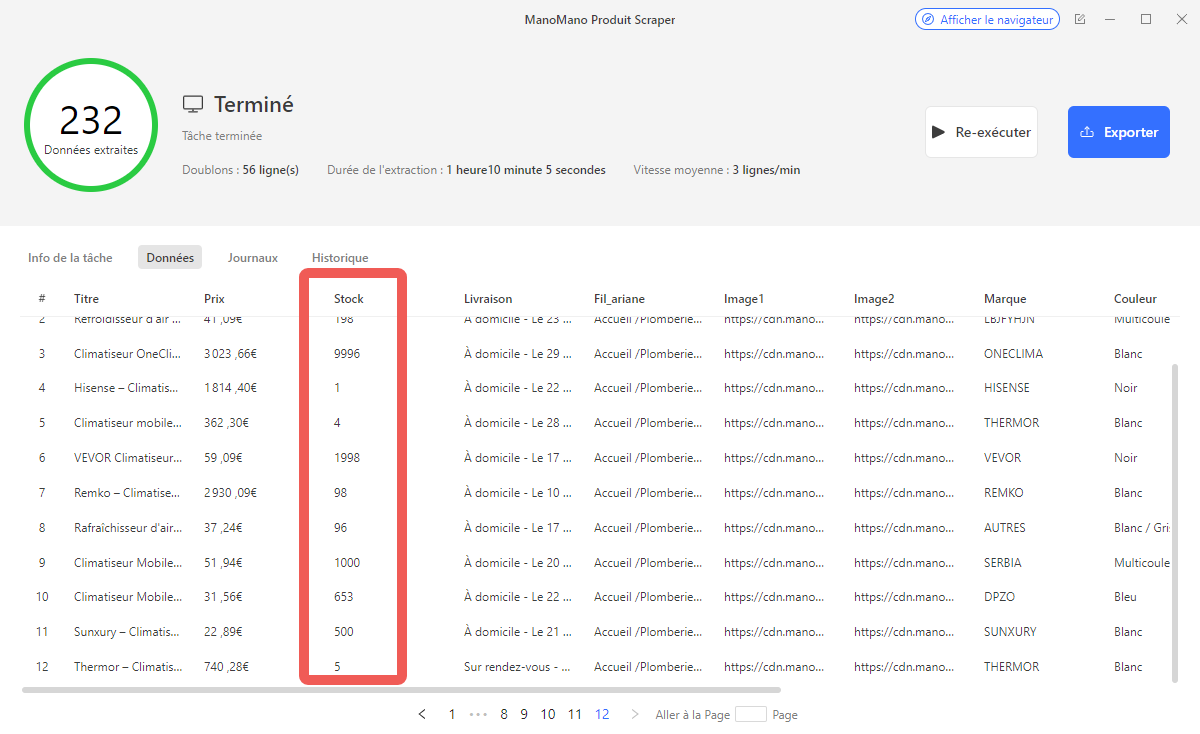Click price 1 814,40€

(x=231, y=388)
